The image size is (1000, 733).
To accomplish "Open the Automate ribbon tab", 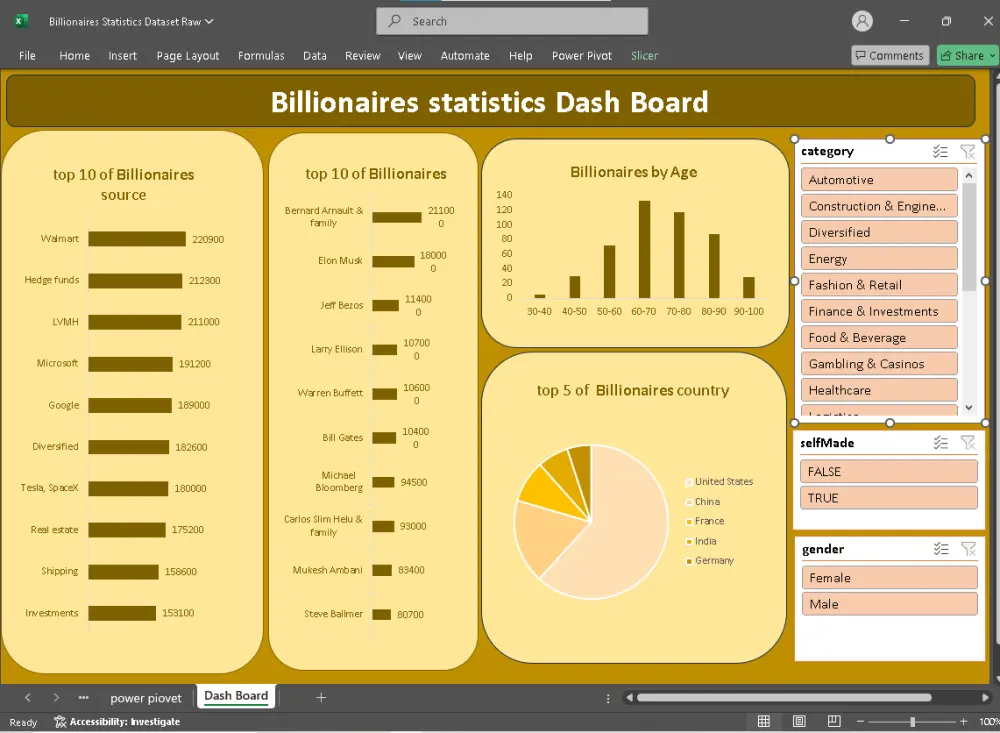I will 465,56.
